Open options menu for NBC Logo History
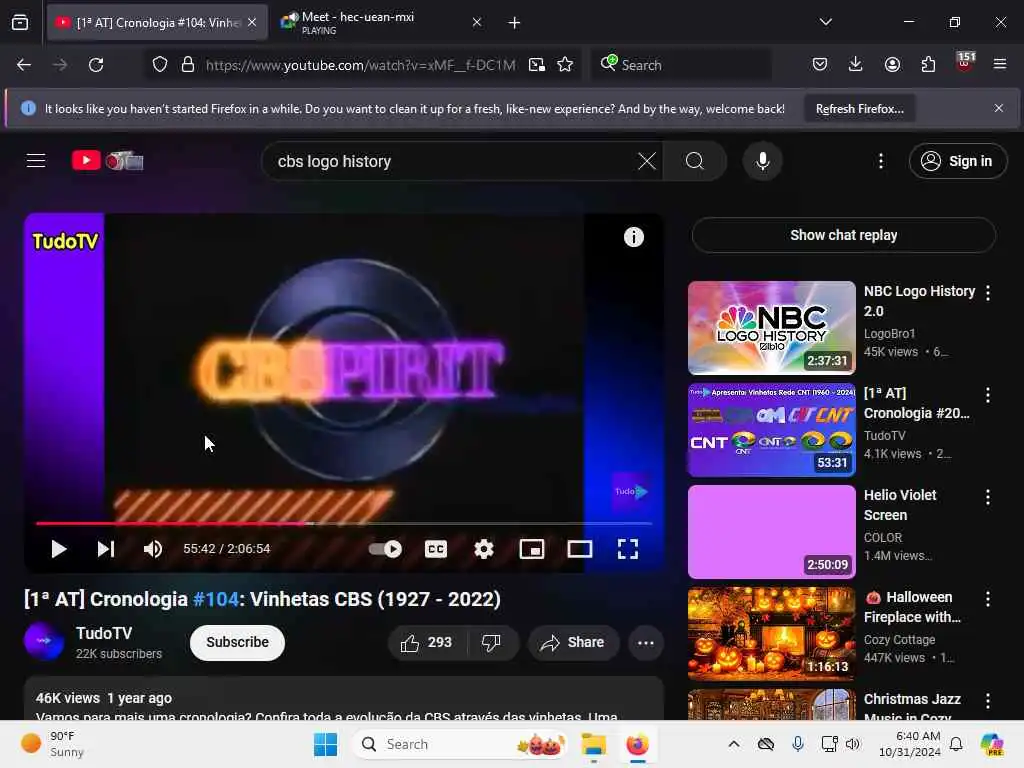 tap(987, 293)
